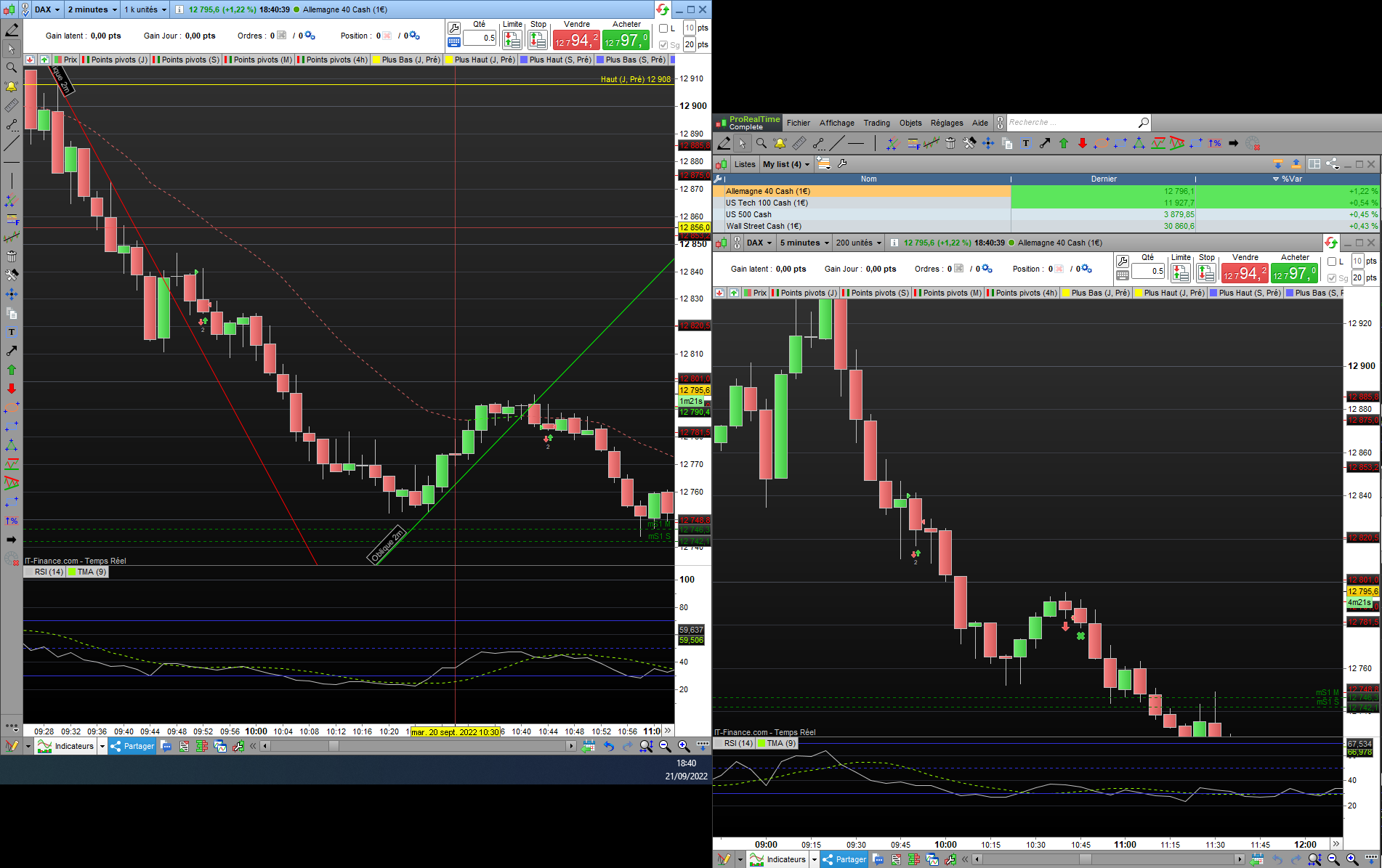Screen dimensions: 1382x868
Task: Select the trash icon in the left sidebar
Action: (x=11, y=256)
